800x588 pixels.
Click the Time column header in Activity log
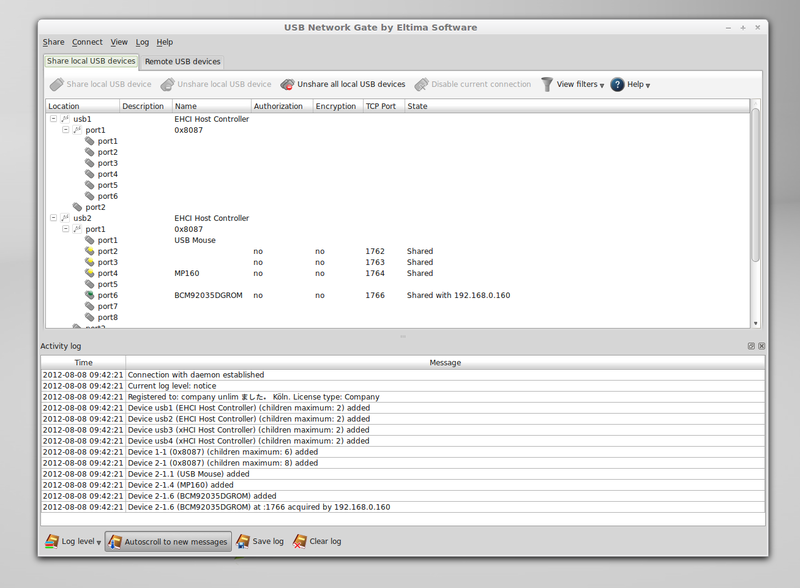[x=83, y=362]
